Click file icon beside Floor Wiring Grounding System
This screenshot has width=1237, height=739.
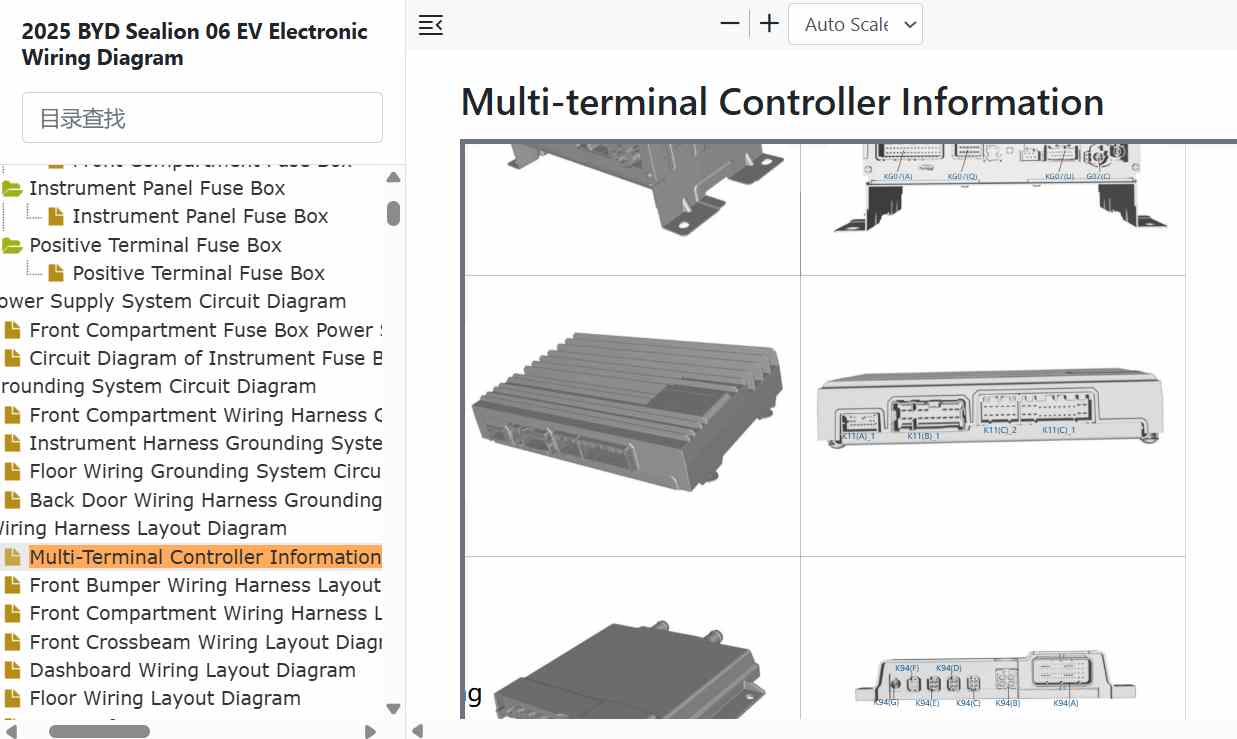(12, 471)
